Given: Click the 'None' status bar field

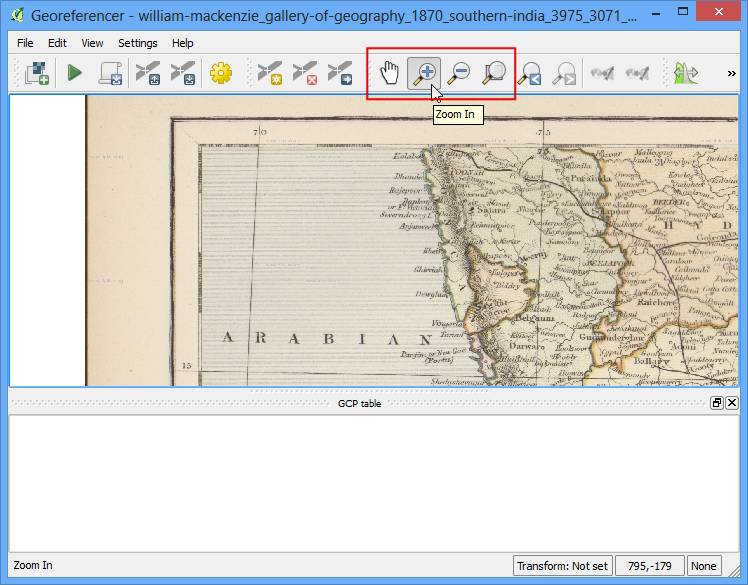Looking at the screenshot, I should pos(704,566).
